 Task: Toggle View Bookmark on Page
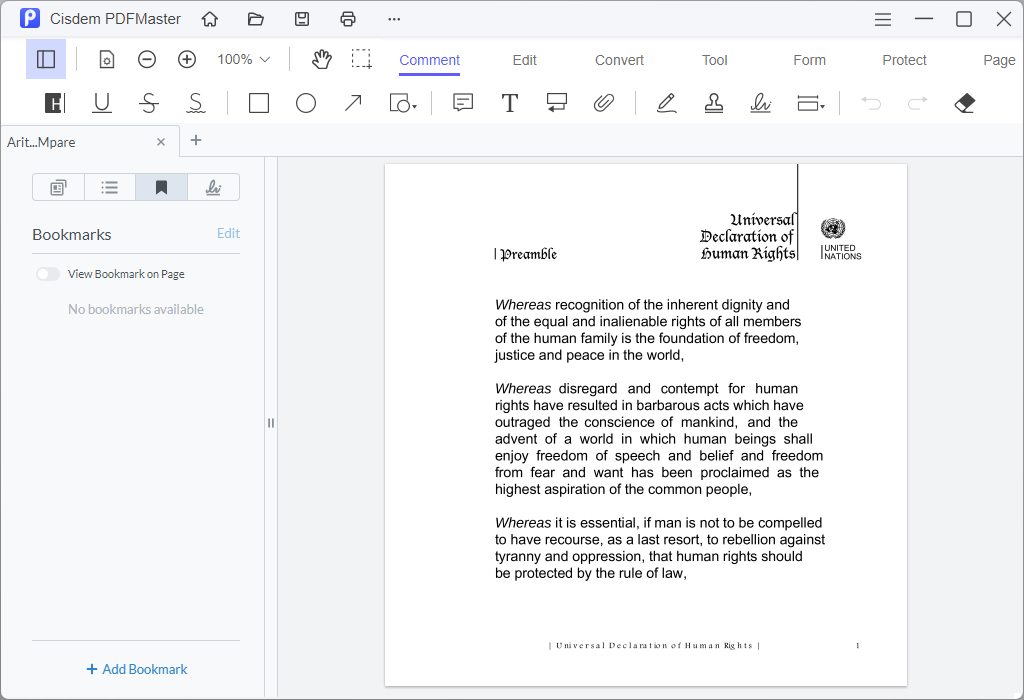coord(48,273)
